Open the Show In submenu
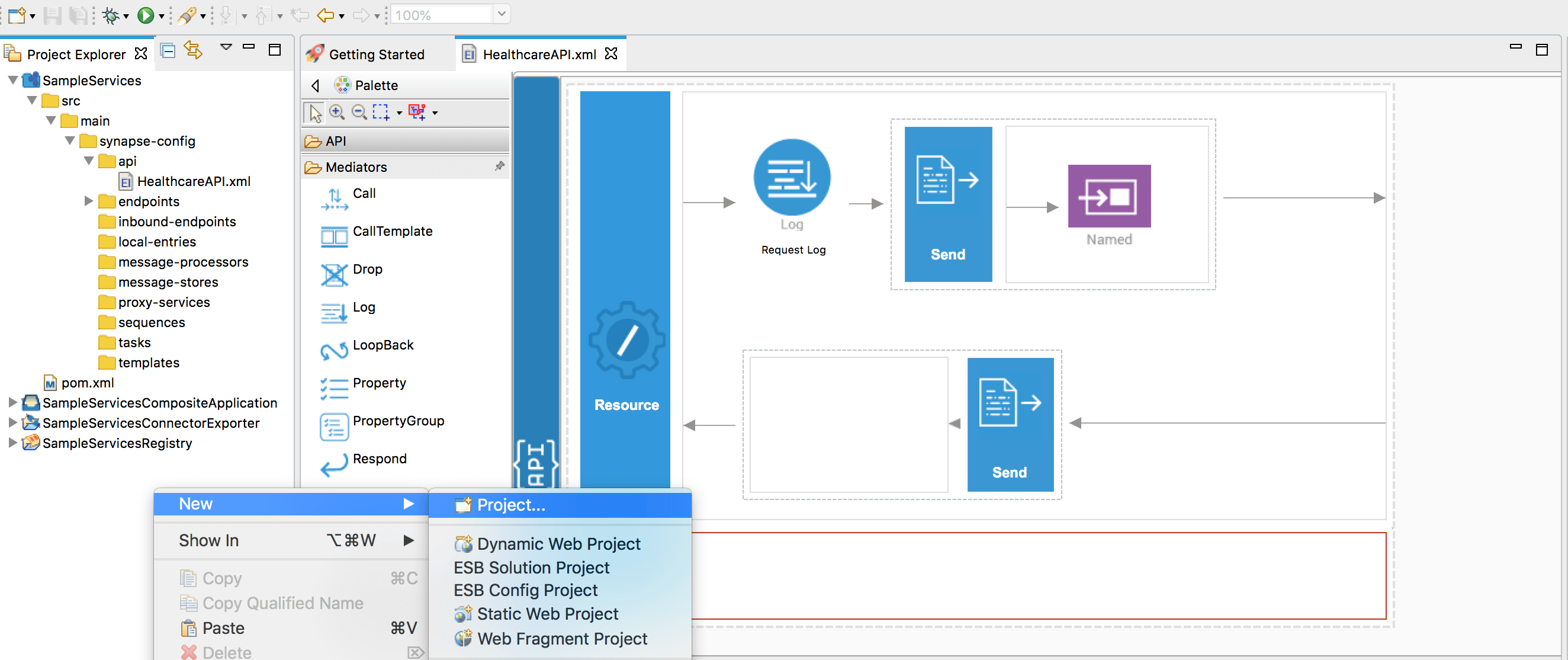This screenshot has width=1568, height=660. (x=291, y=541)
